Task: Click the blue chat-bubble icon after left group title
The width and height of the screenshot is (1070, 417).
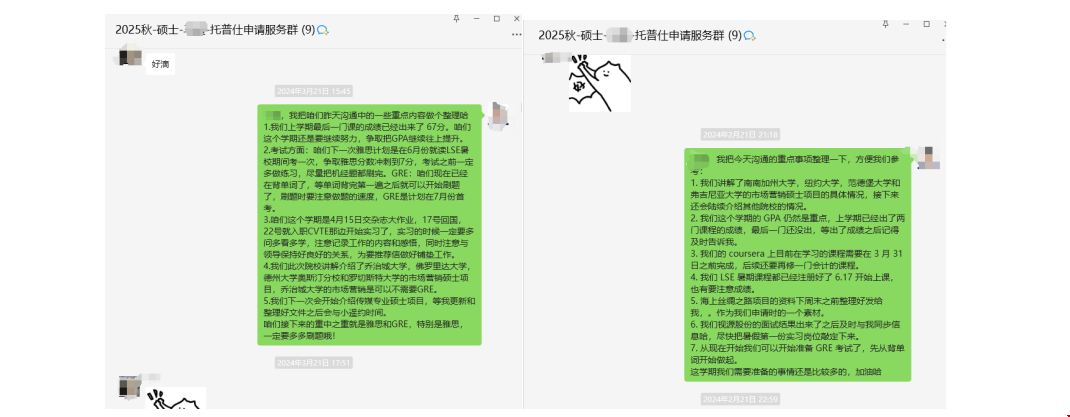Action: [x=323, y=30]
